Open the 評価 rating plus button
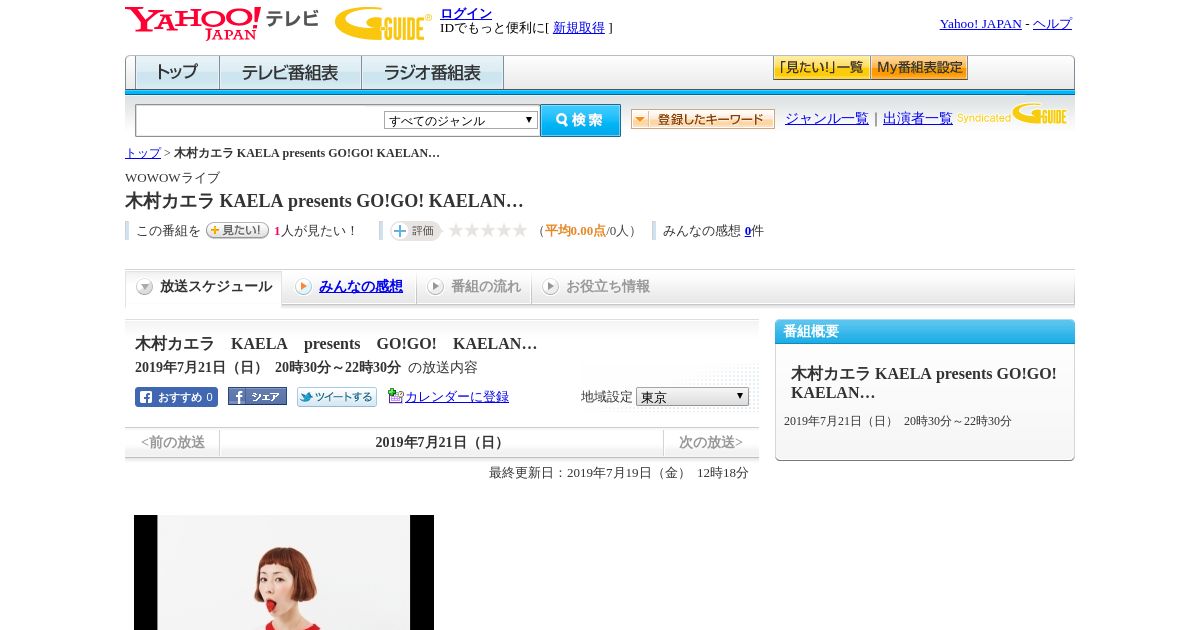 (x=415, y=231)
